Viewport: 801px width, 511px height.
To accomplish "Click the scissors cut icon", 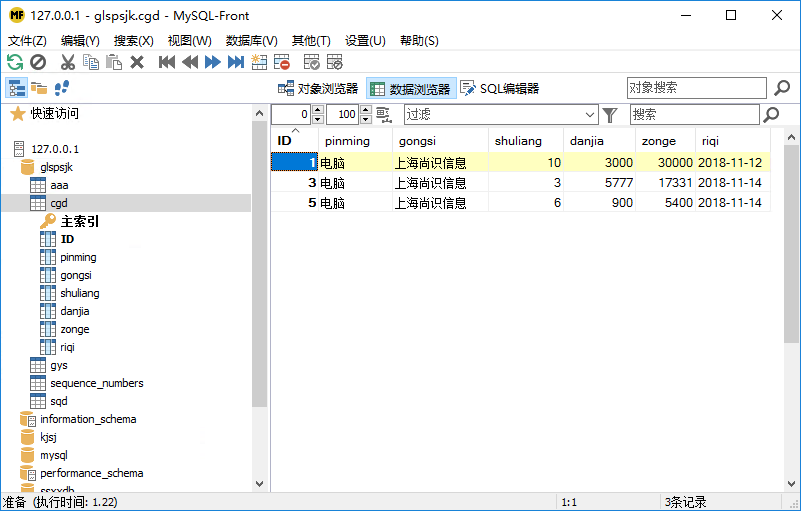I will tap(67, 62).
